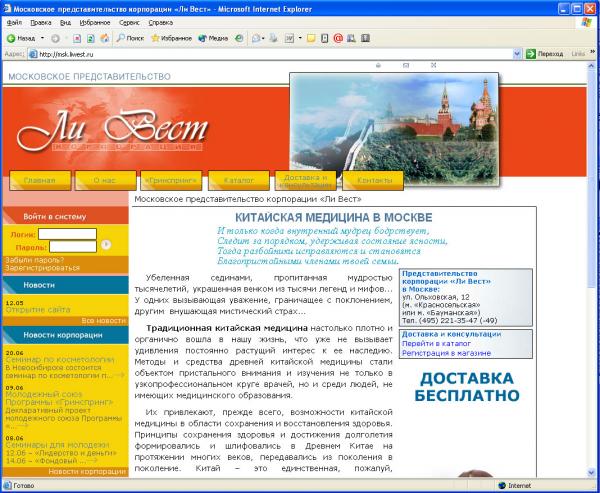This screenshot has height=493, width=600.
Task: Click the Forward arrow toolbar icon
Action: click(55, 38)
